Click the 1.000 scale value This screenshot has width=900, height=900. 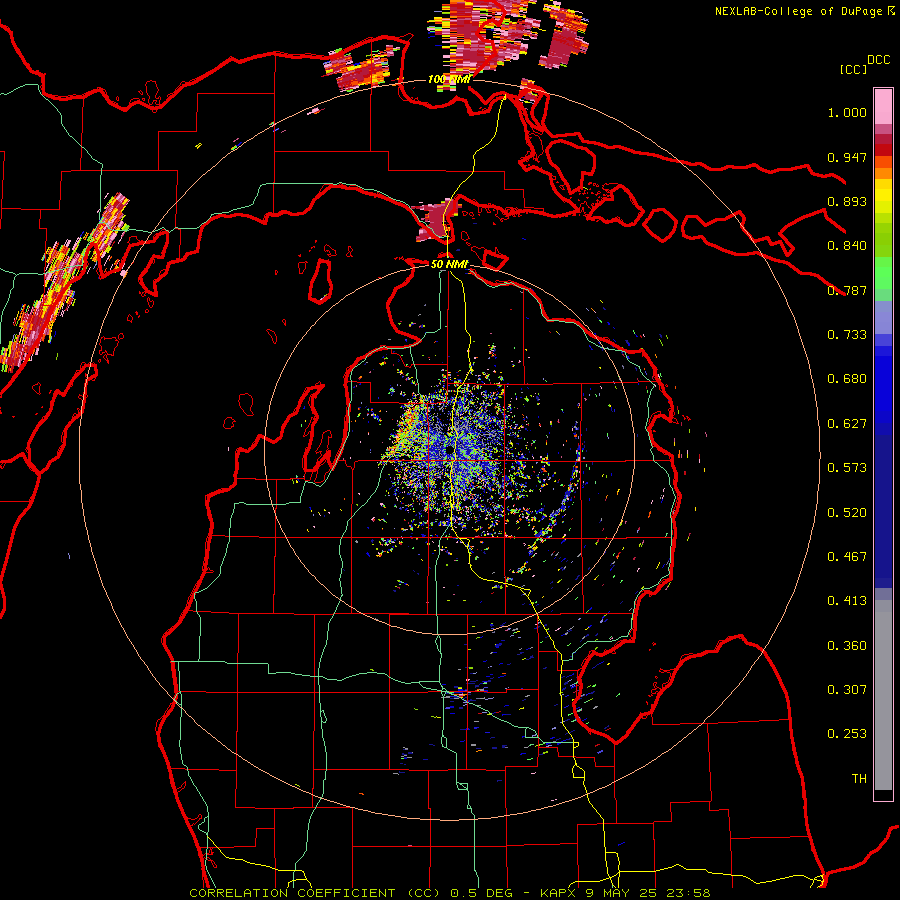847,112
